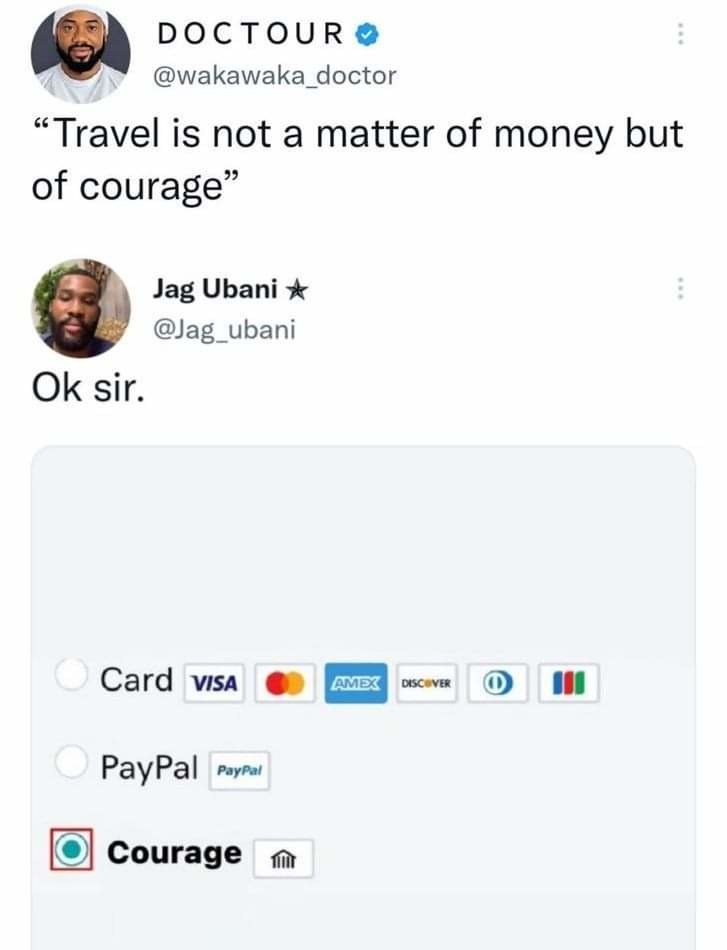Select the Card payment radio button
Screen dimensions: 727x950
[71, 674]
